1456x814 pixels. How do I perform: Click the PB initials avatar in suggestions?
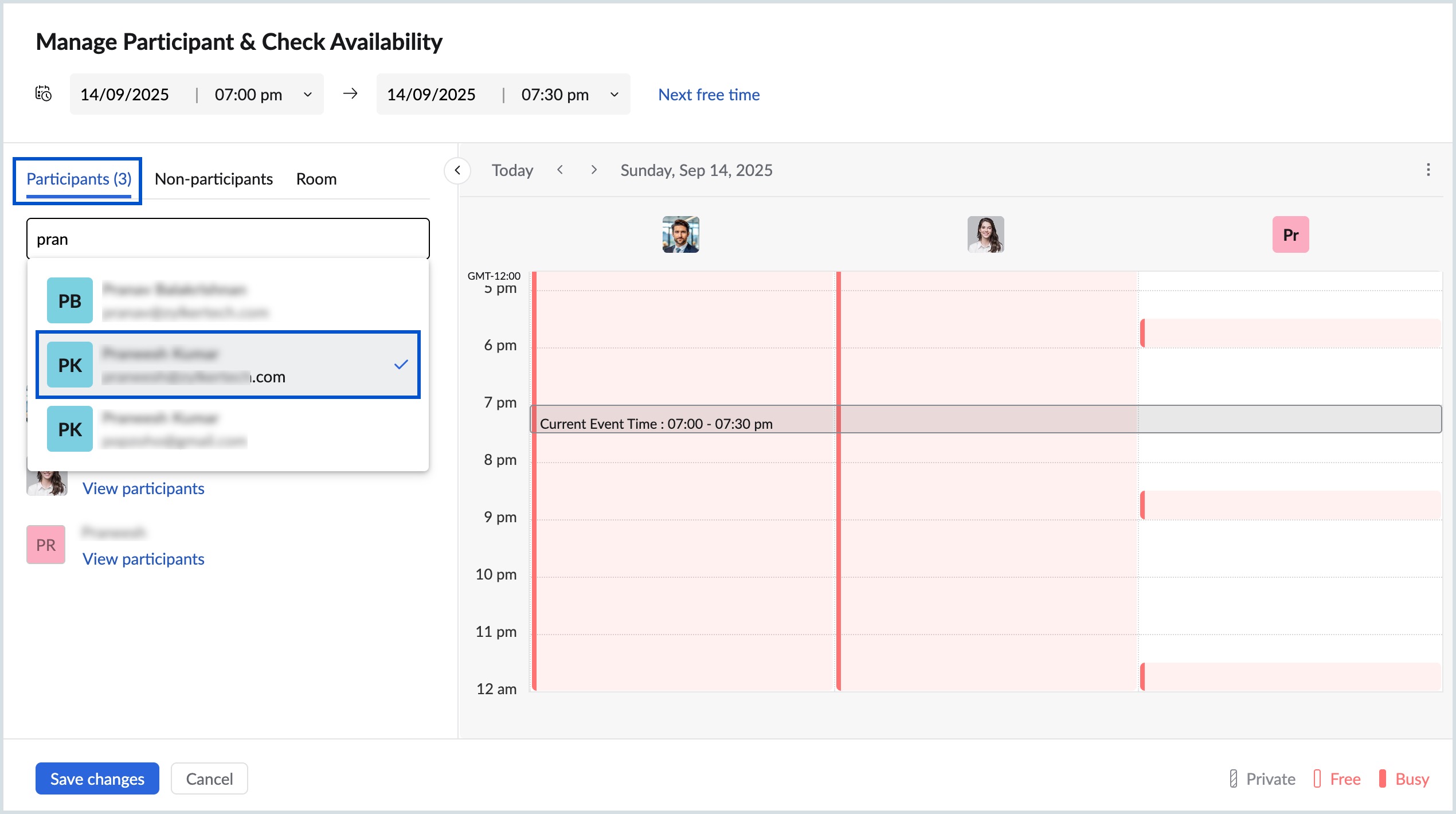pos(69,300)
